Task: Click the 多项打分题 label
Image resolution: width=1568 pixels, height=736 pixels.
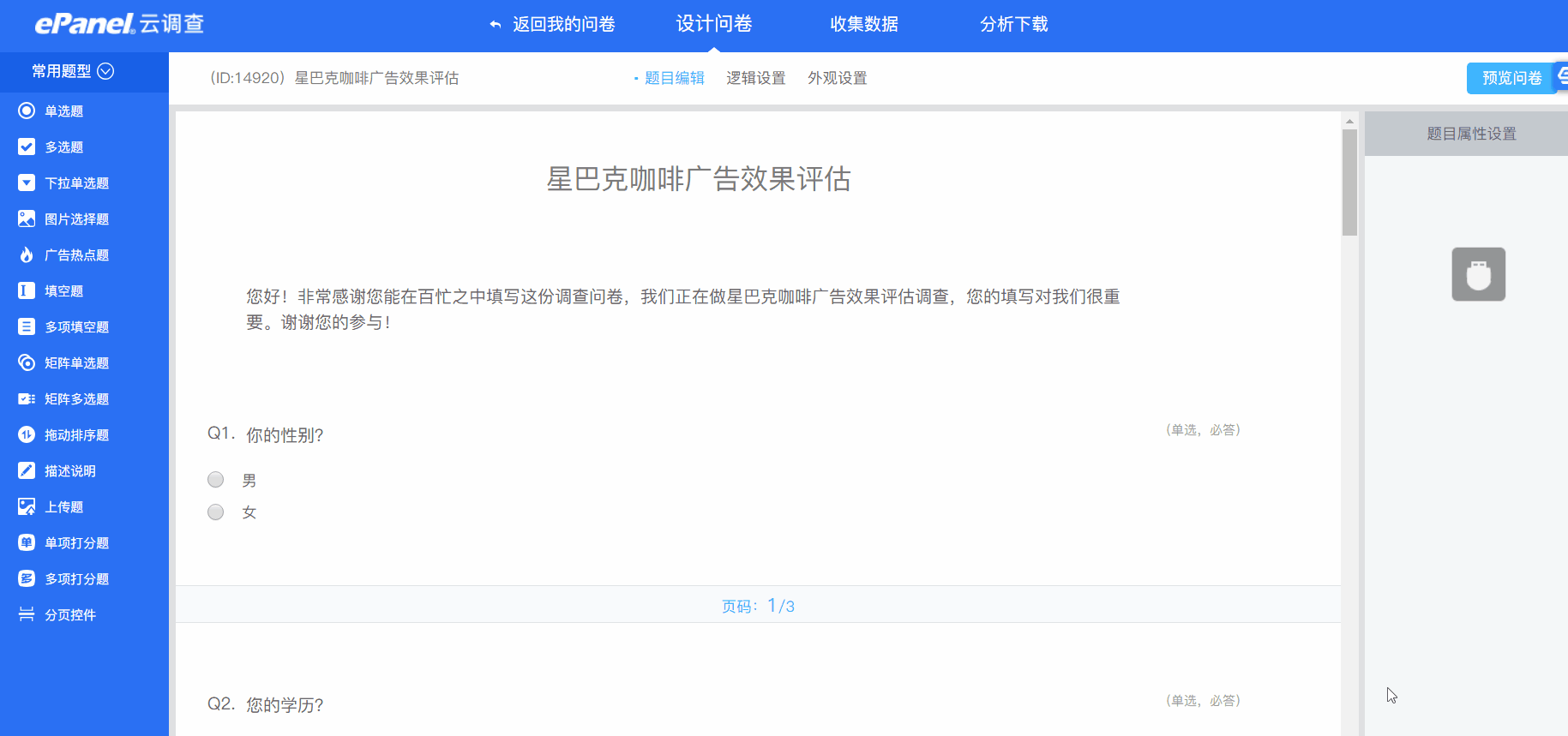Action: coord(76,578)
